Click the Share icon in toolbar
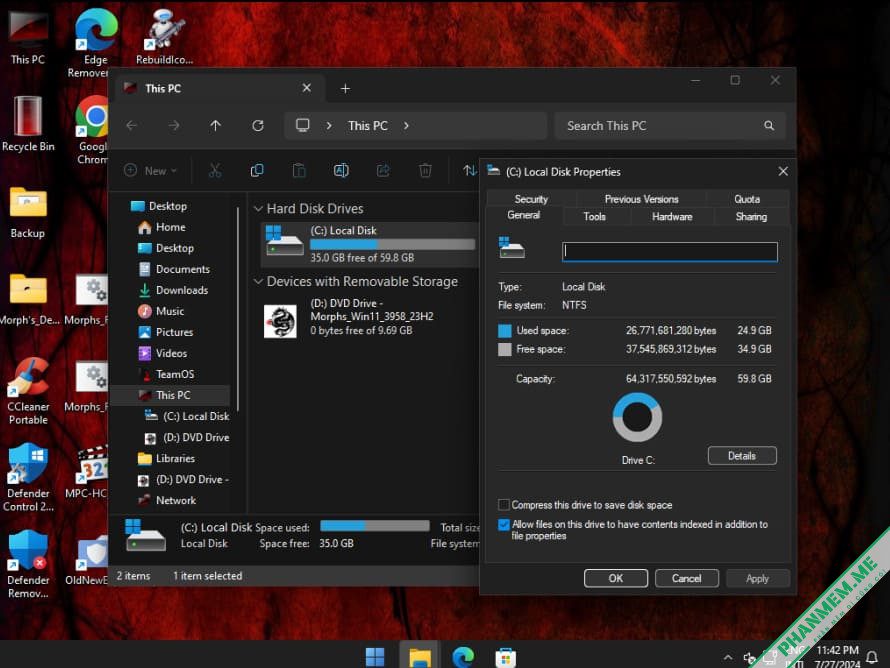 [x=383, y=170]
